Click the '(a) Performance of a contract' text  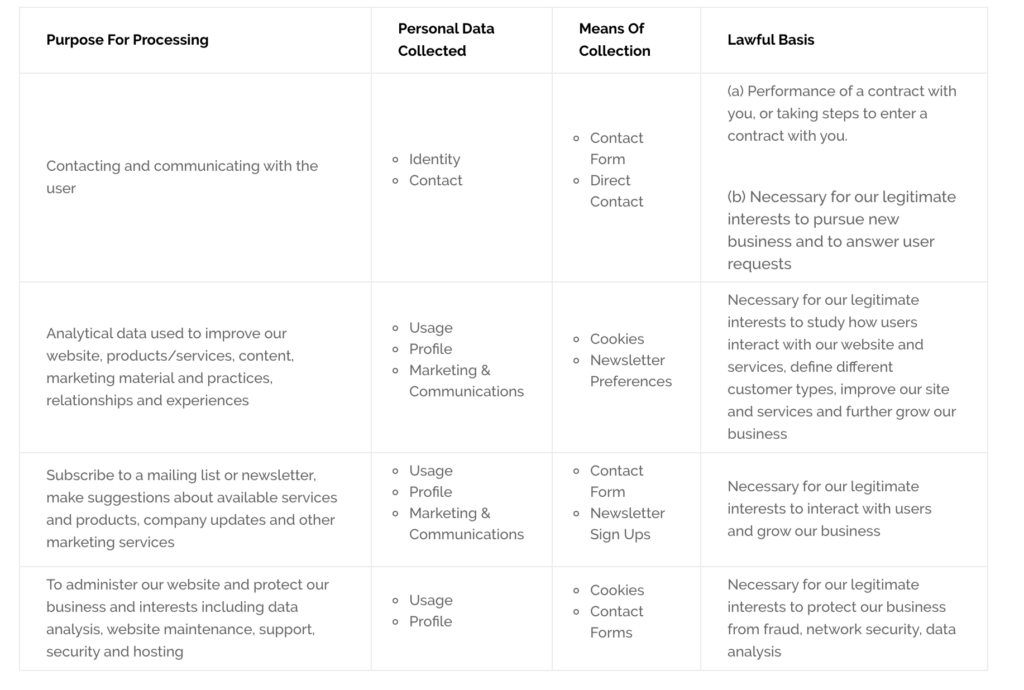[841, 113]
